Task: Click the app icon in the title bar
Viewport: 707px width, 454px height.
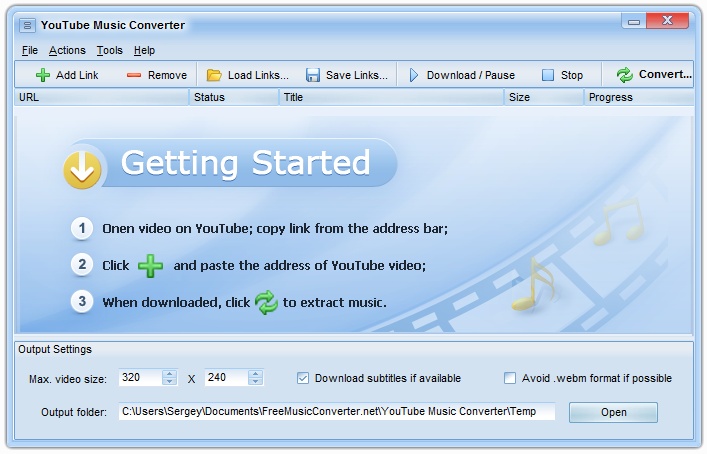Action: coord(27,25)
